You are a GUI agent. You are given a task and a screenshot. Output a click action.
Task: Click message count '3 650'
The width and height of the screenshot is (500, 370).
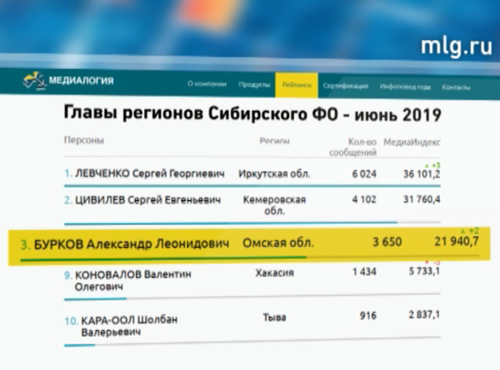(x=387, y=242)
